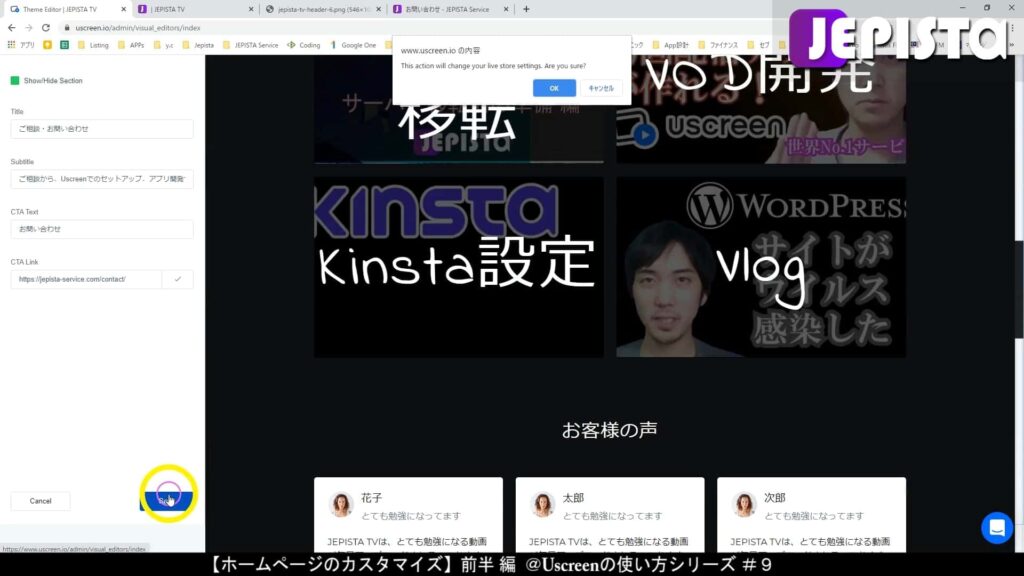The image size is (1024, 576).
Task: Open the Vlog WordPress video thumbnail
Action: [x=761, y=267]
